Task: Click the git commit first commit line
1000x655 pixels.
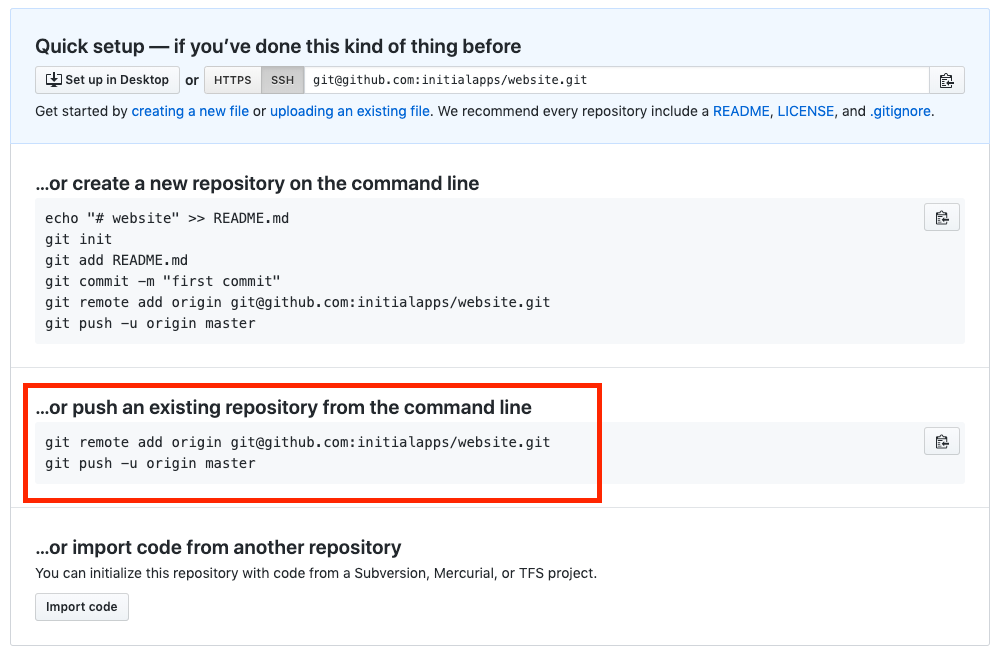Action: tap(163, 281)
